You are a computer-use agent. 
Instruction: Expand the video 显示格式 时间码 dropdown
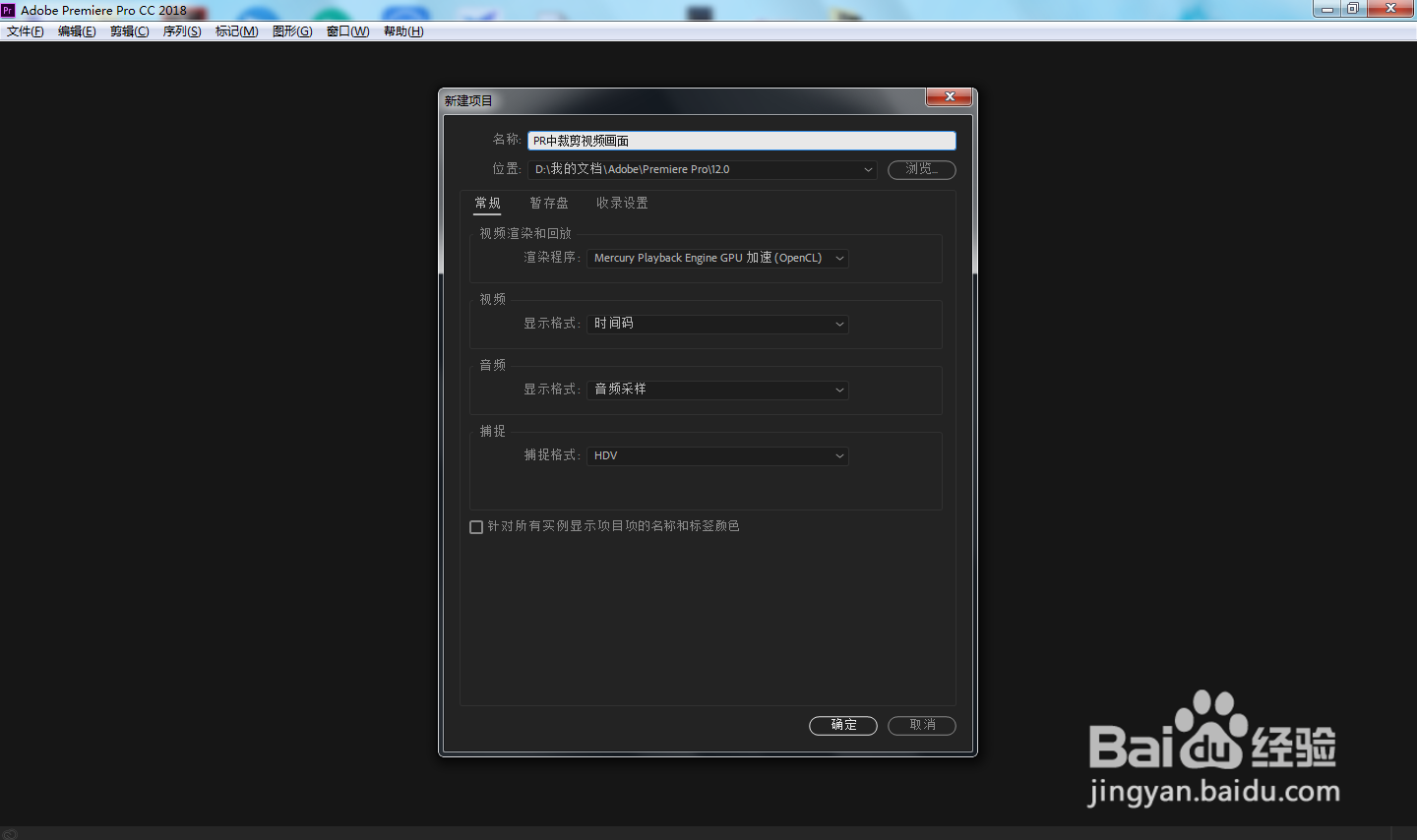click(x=717, y=324)
